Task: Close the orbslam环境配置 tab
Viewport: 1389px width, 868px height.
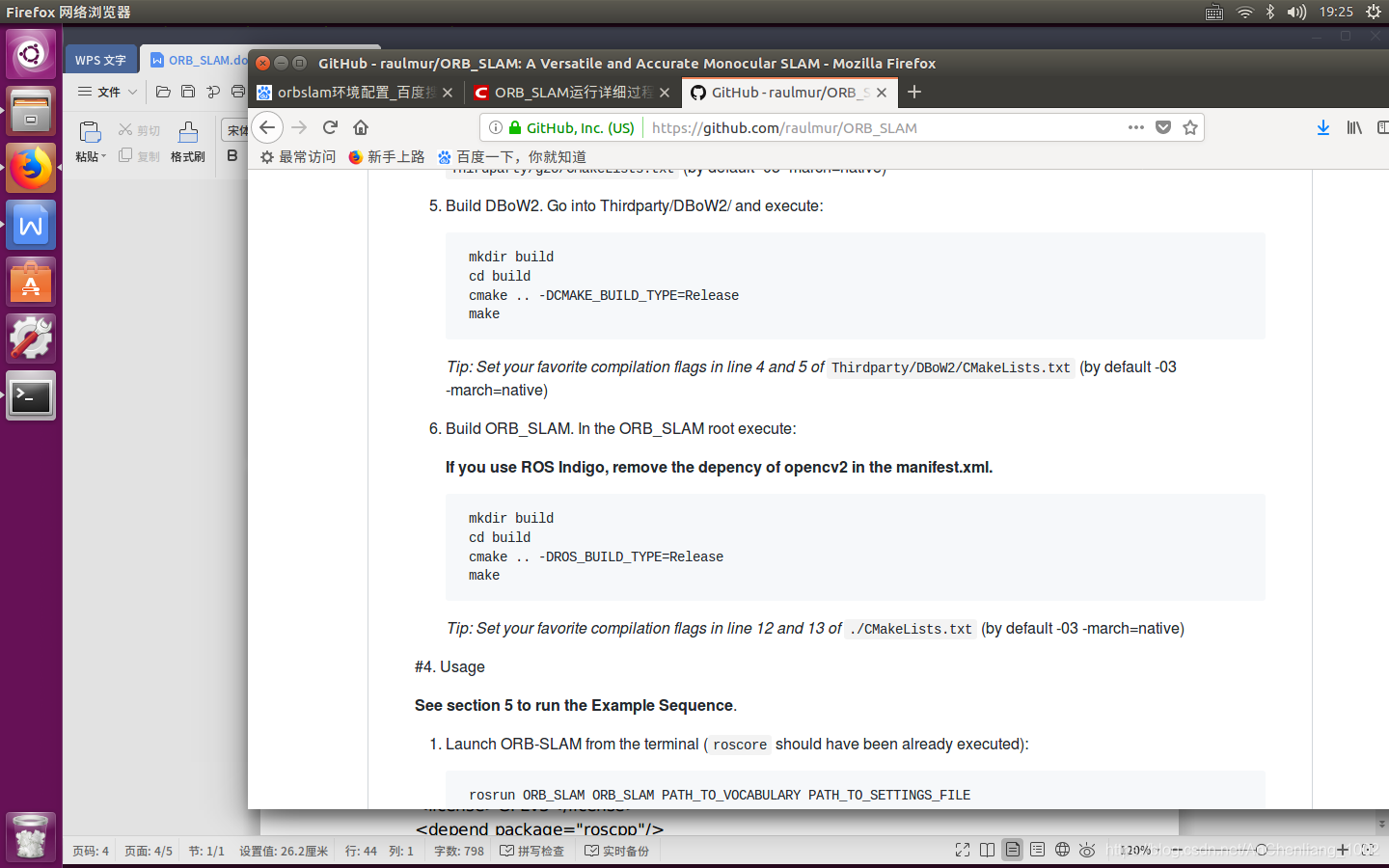Action: 448,93
